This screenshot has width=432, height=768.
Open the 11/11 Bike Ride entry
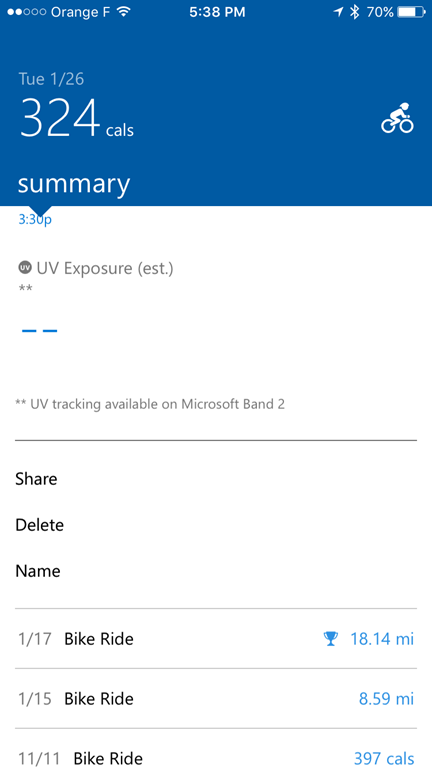coord(216,749)
